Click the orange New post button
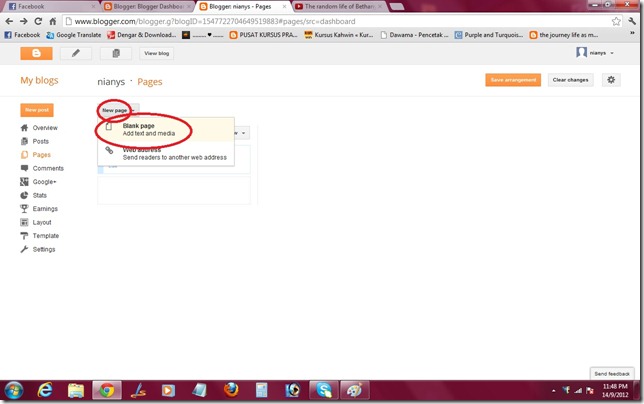Screen dimensions: 644x404 pyautogui.click(x=37, y=110)
